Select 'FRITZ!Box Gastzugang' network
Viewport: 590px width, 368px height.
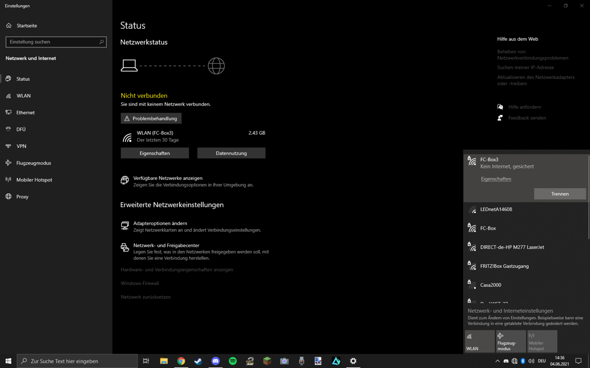point(526,266)
